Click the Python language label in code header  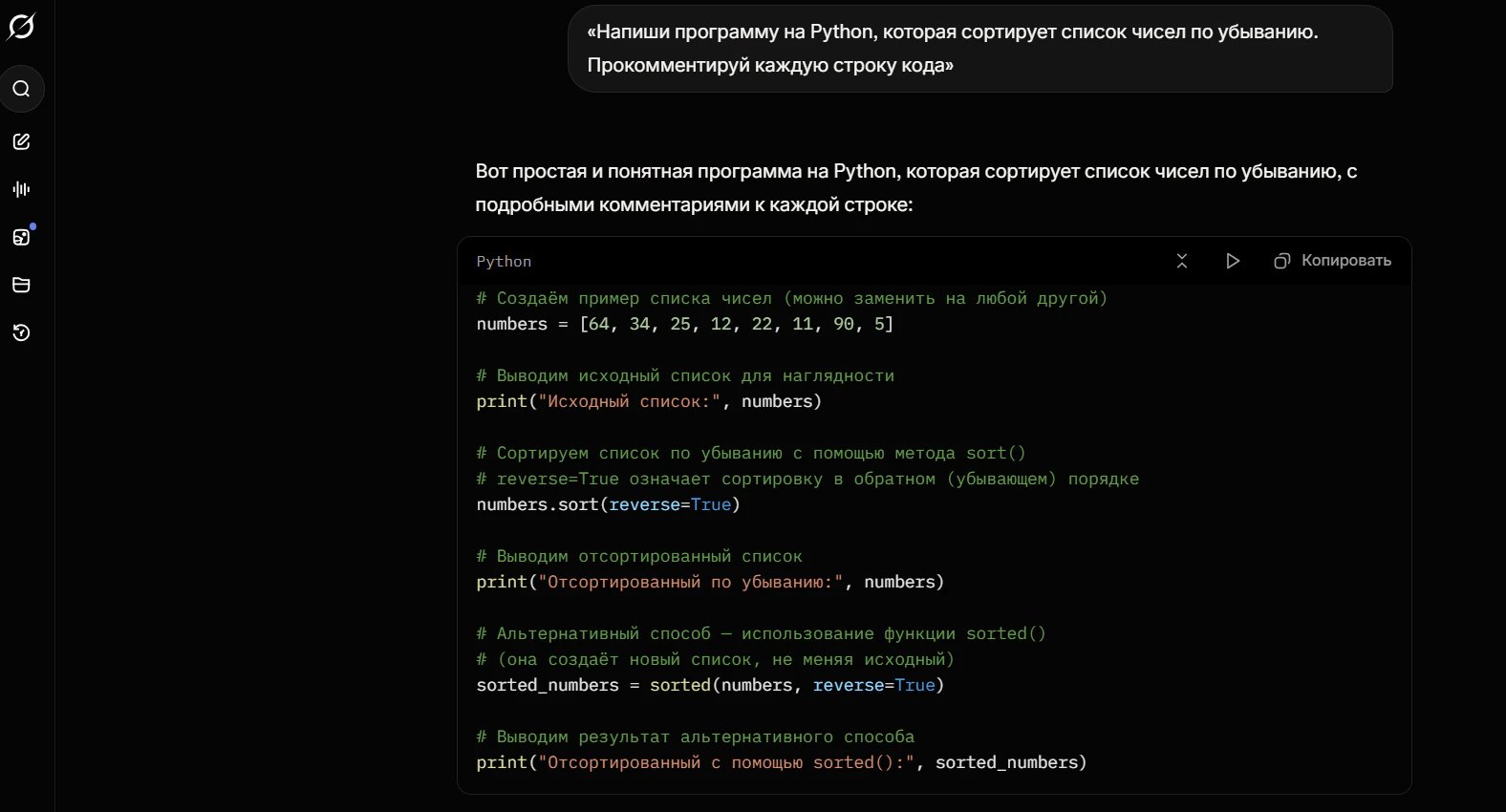pos(504,262)
